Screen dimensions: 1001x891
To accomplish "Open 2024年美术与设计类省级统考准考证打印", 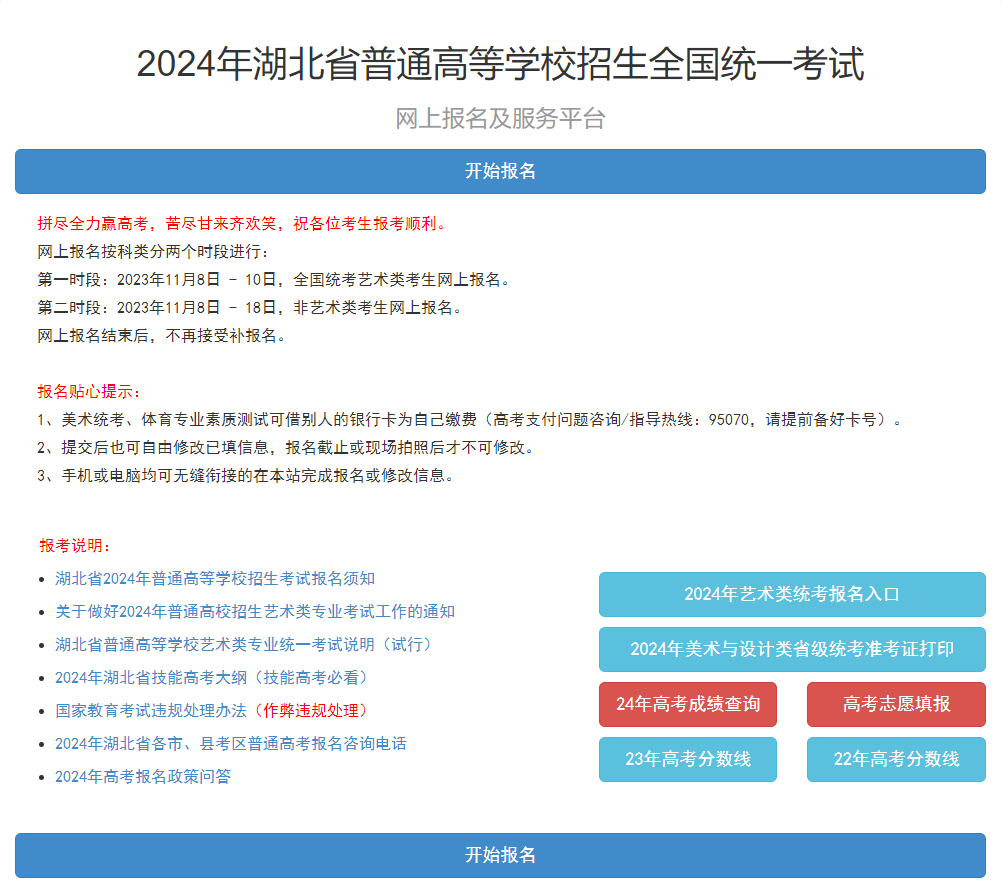I will tap(791, 649).
